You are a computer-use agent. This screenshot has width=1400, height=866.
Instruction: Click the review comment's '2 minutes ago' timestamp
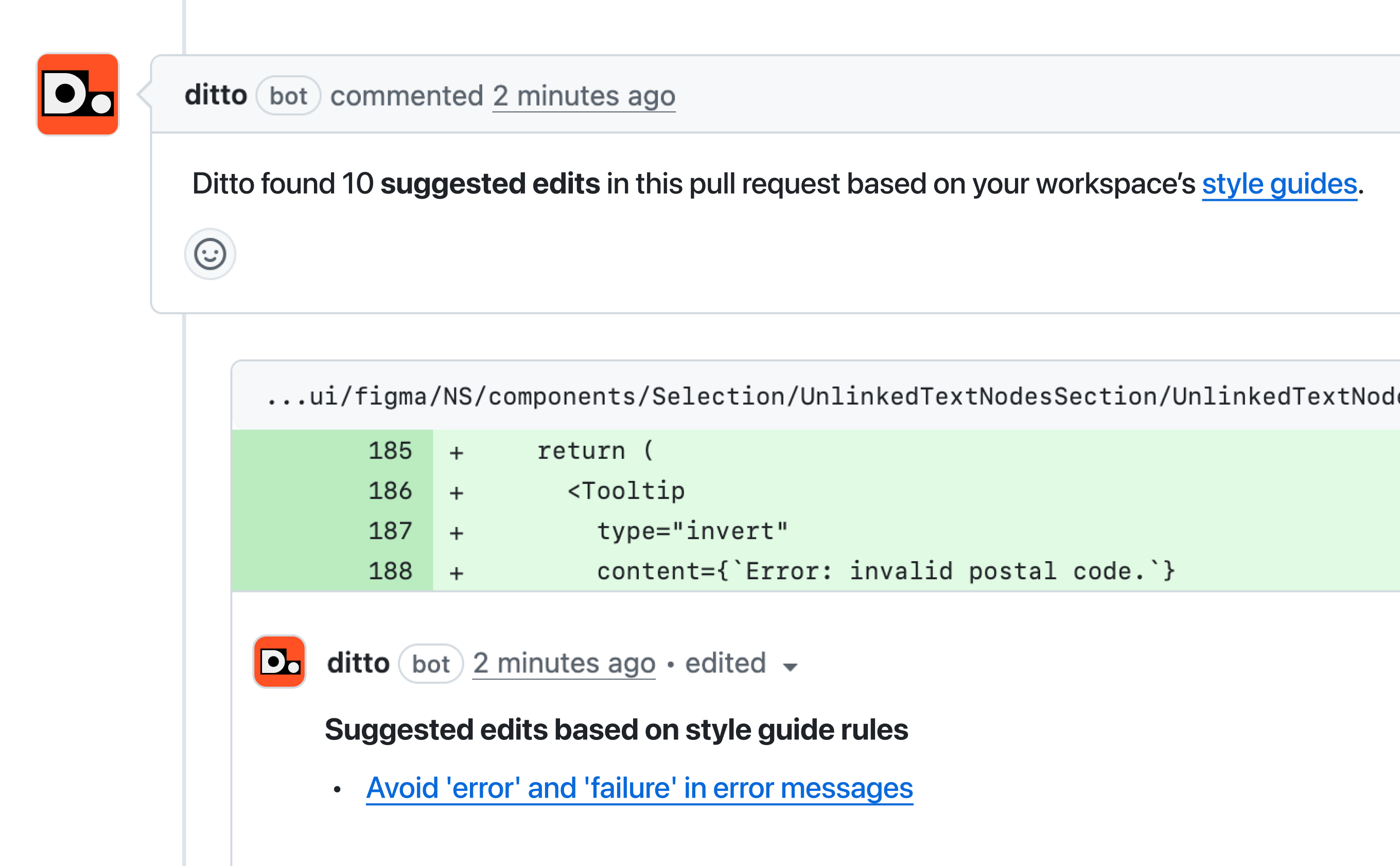click(564, 663)
